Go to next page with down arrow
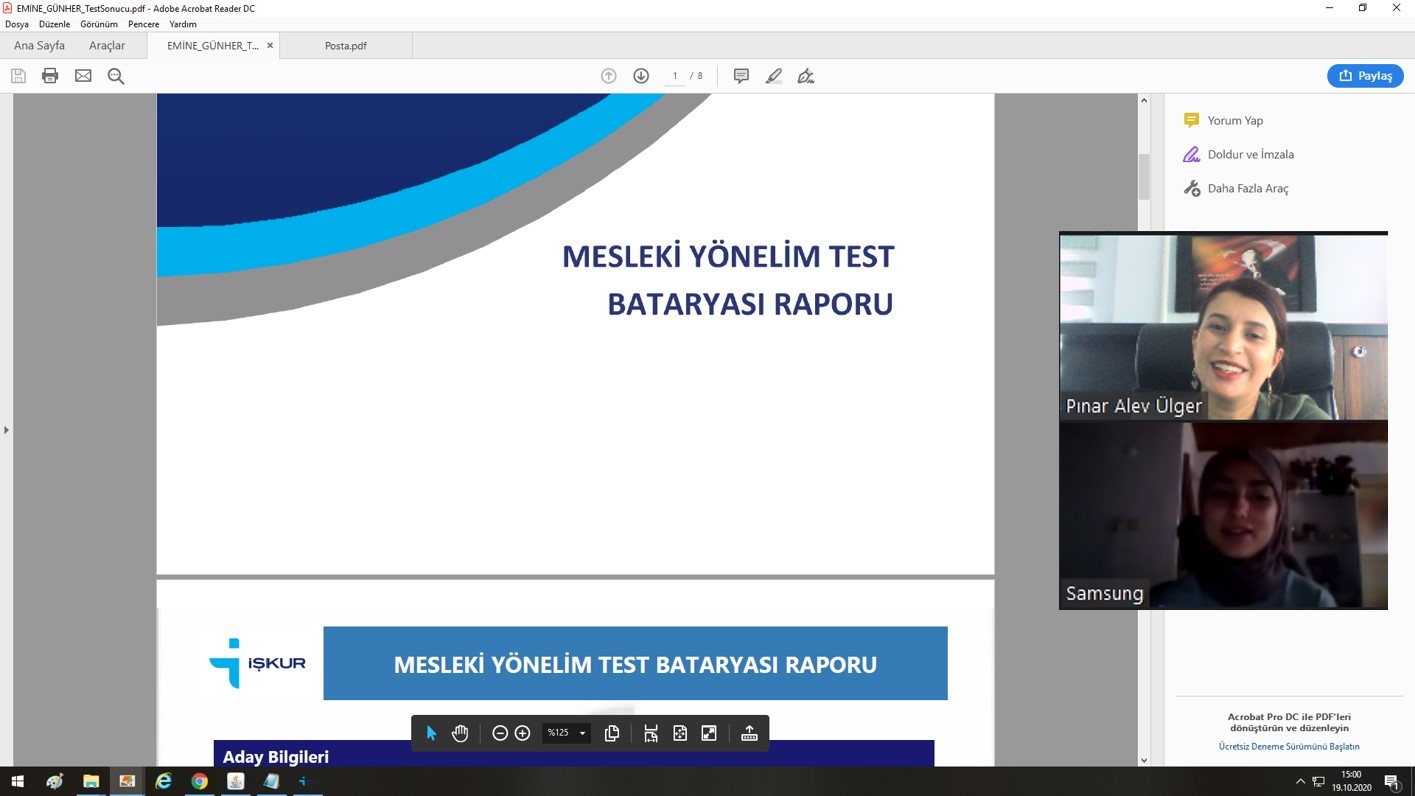1415x796 pixels. [x=641, y=76]
